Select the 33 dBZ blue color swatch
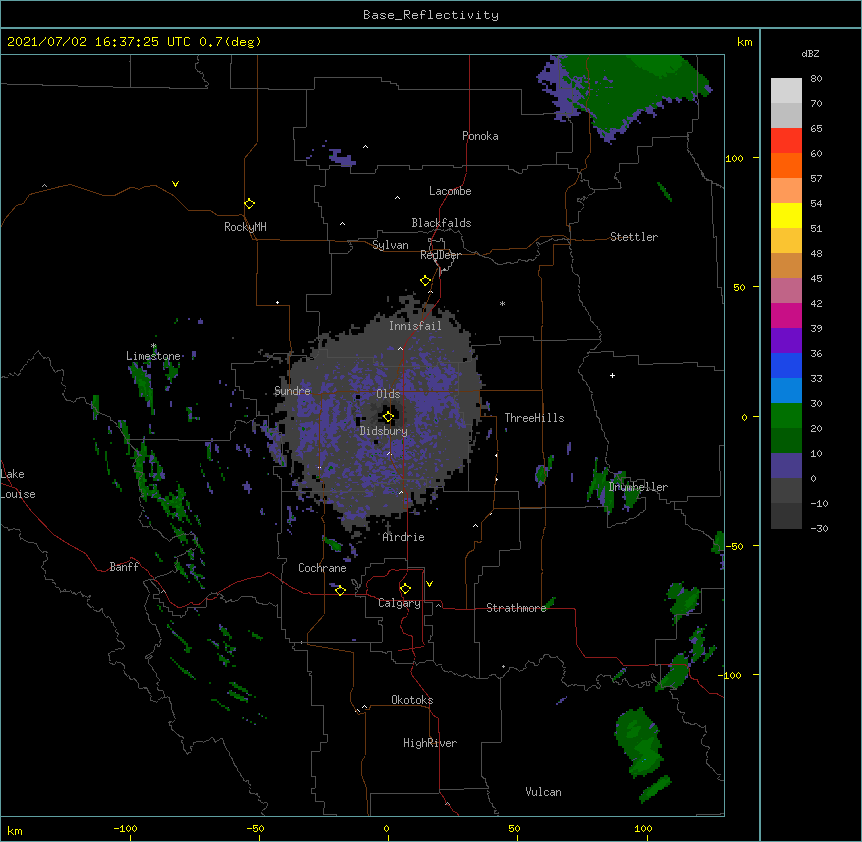The image size is (862, 842). 786,390
